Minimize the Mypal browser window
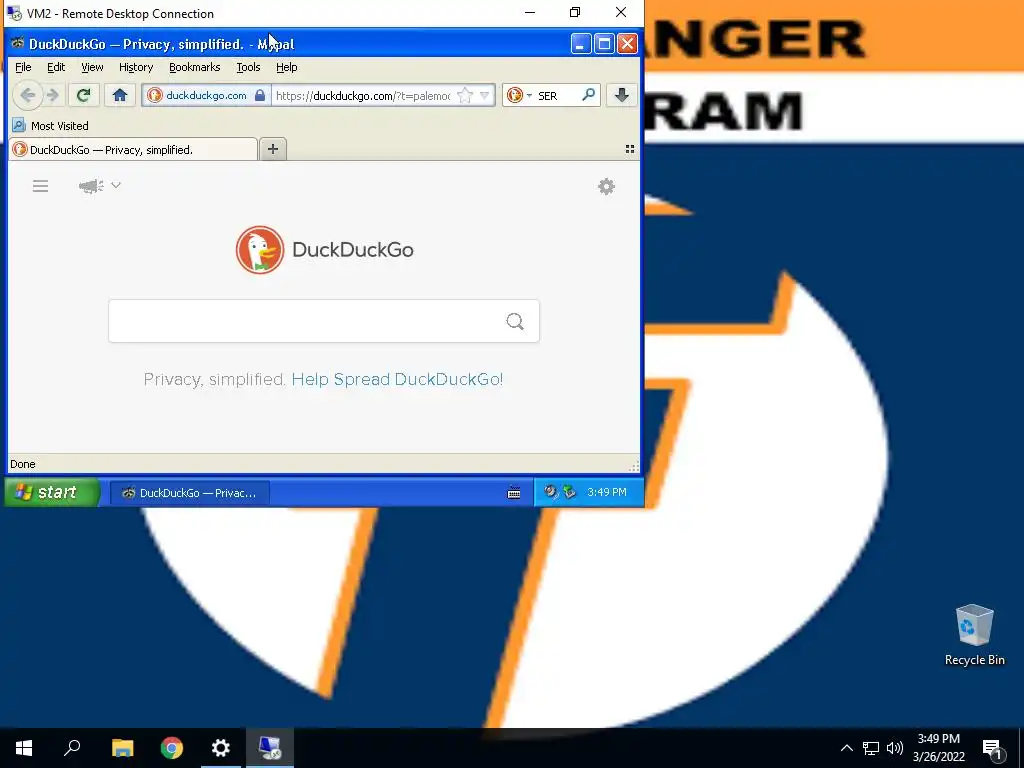The image size is (1024, 768). [x=581, y=44]
